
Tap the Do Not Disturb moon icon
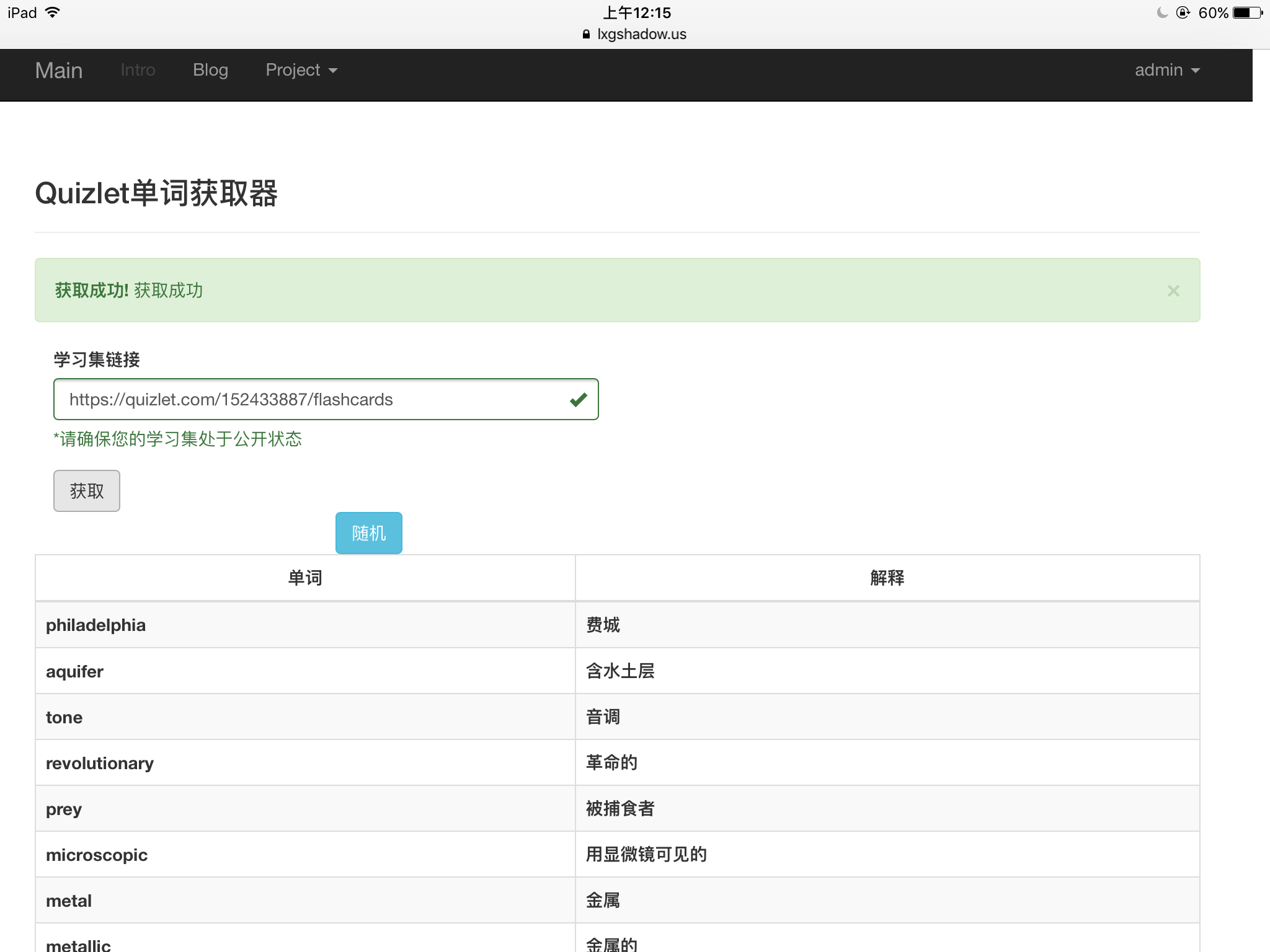pyautogui.click(x=1162, y=12)
